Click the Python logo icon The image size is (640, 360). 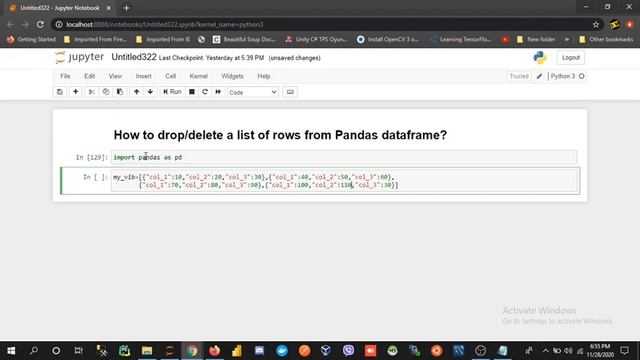click(540, 58)
